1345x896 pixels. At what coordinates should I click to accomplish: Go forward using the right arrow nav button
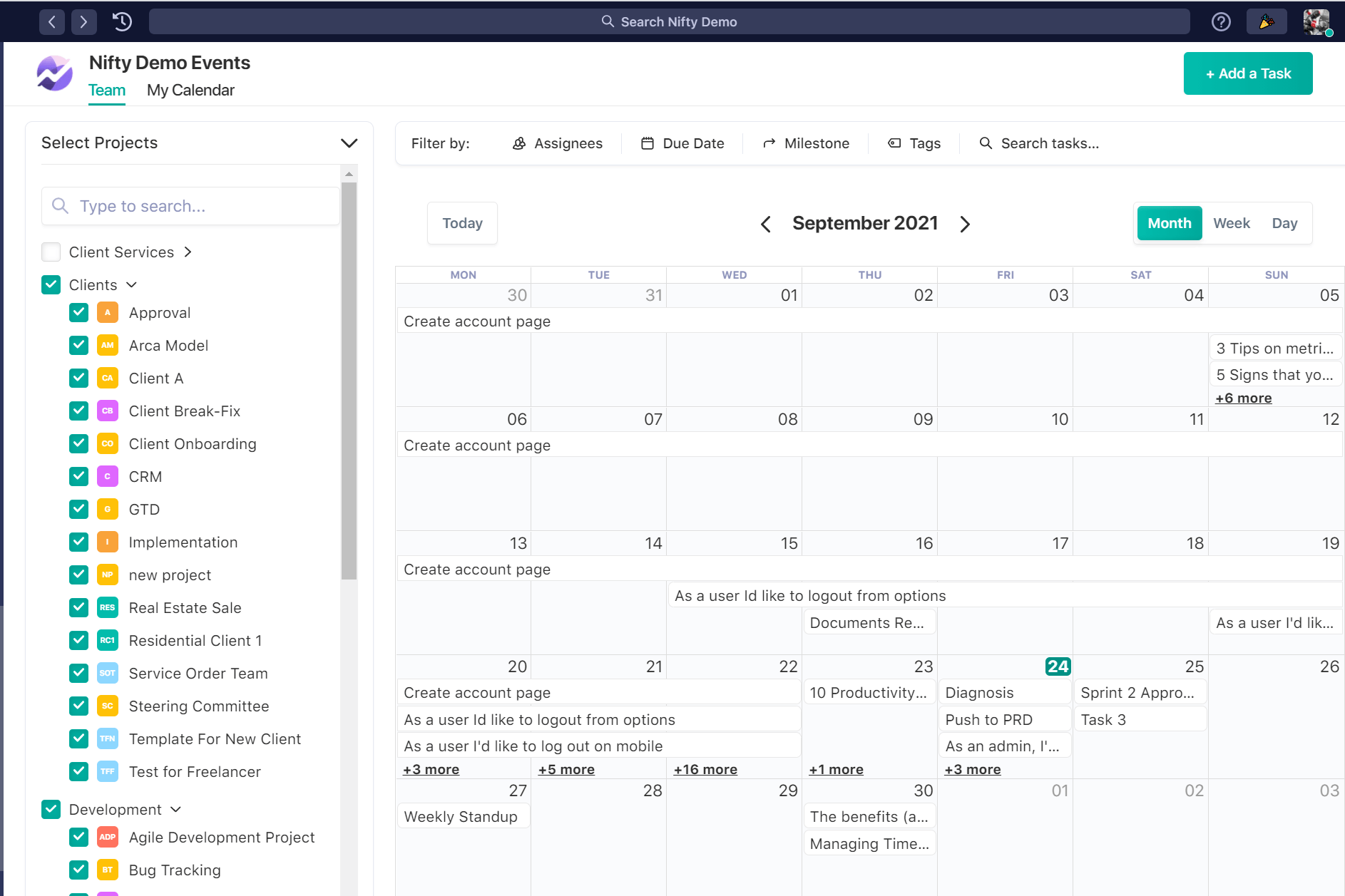(x=83, y=22)
